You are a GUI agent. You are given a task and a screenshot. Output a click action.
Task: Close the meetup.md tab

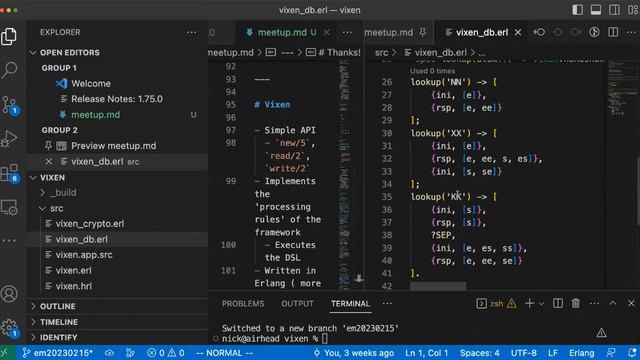click(327, 32)
